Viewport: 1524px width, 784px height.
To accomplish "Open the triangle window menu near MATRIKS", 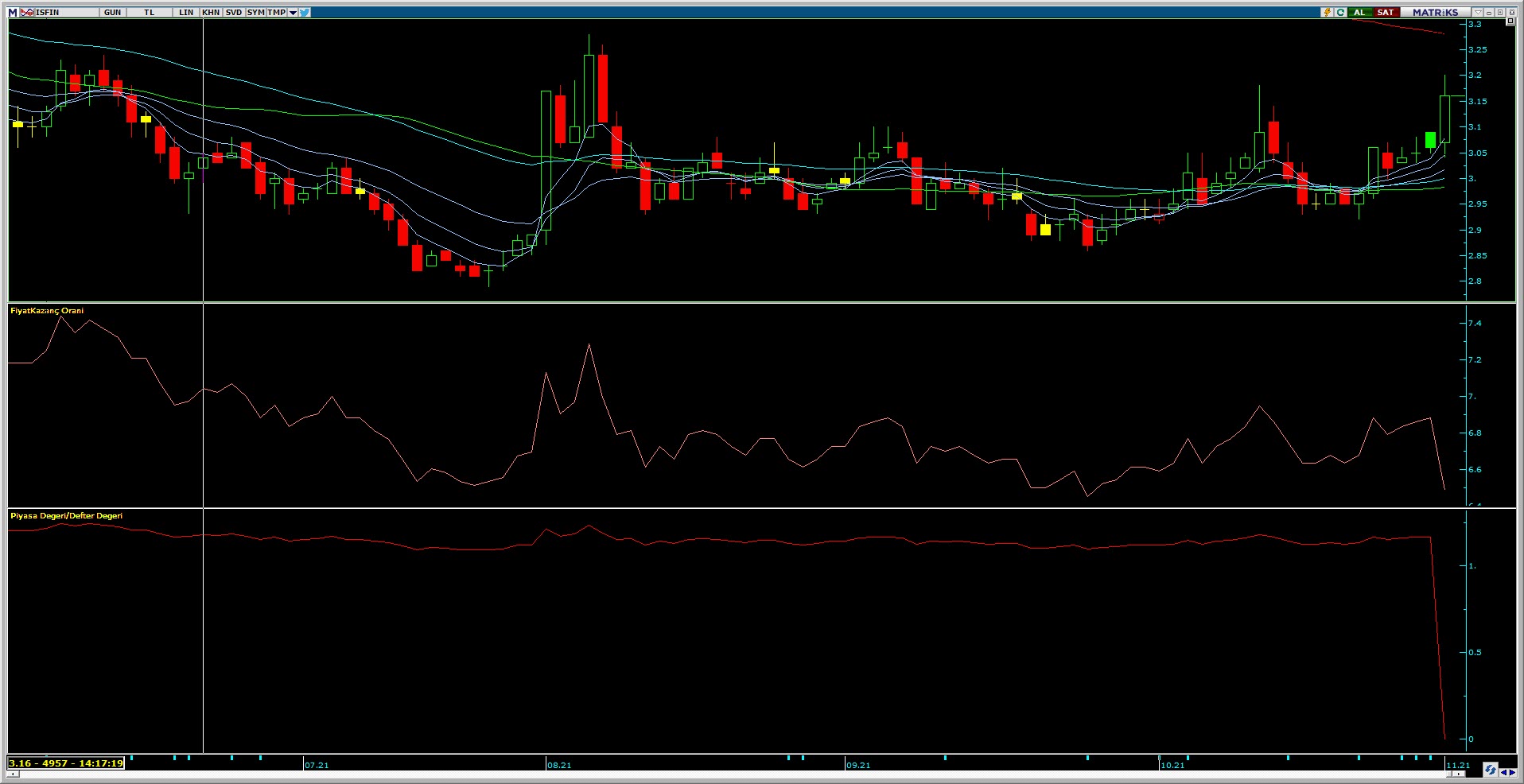I will coord(1478,12).
